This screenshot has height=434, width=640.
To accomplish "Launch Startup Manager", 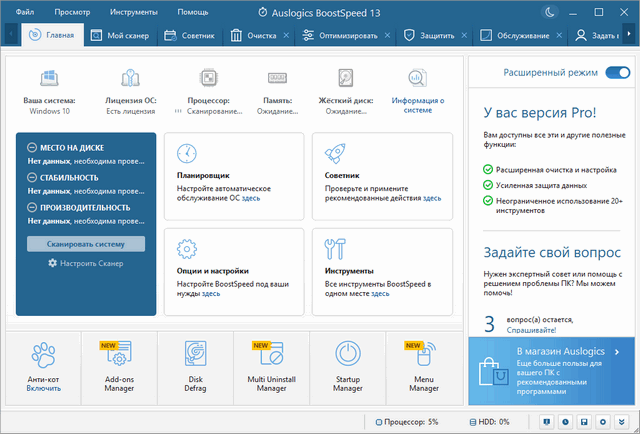I will pos(347,366).
